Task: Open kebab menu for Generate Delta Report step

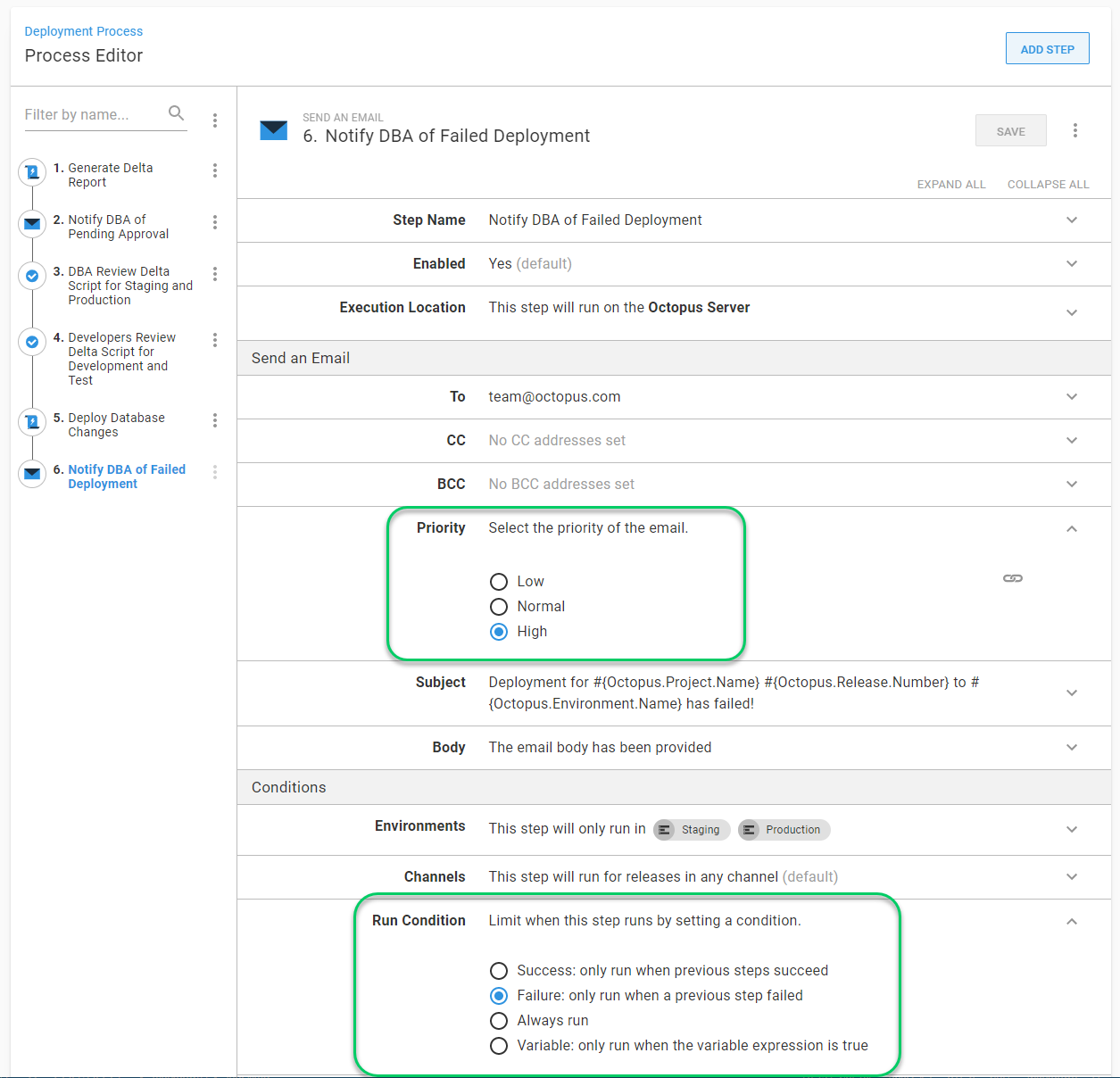Action: click(215, 170)
